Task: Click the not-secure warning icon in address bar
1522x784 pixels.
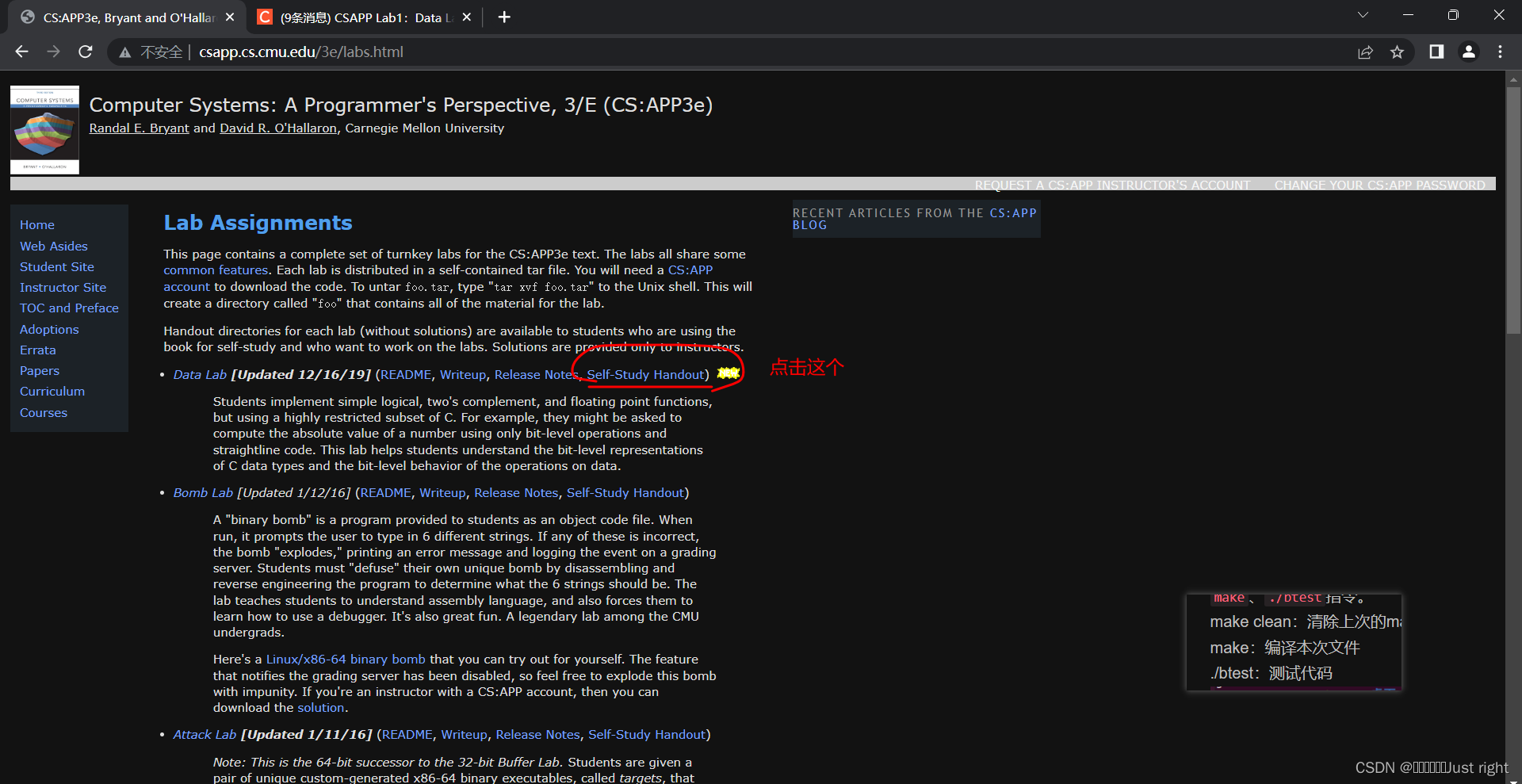Action: pos(124,52)
